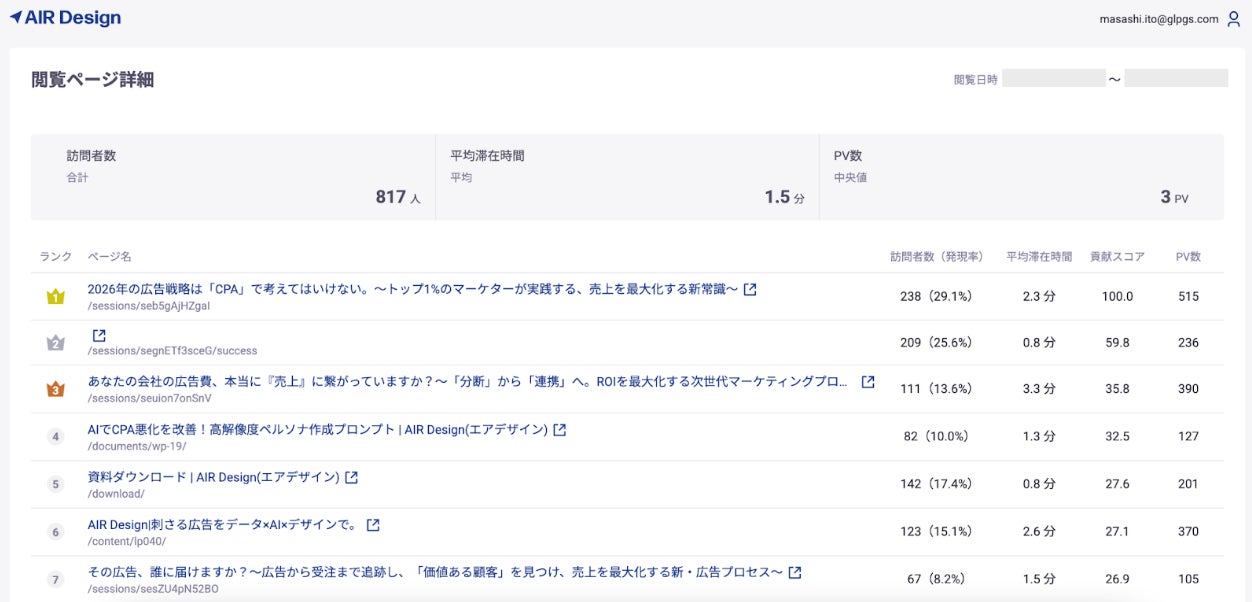Click the end date field of 閲覧日時
The width and height of the screenshot is (1252, 602).
(1176, 78)
